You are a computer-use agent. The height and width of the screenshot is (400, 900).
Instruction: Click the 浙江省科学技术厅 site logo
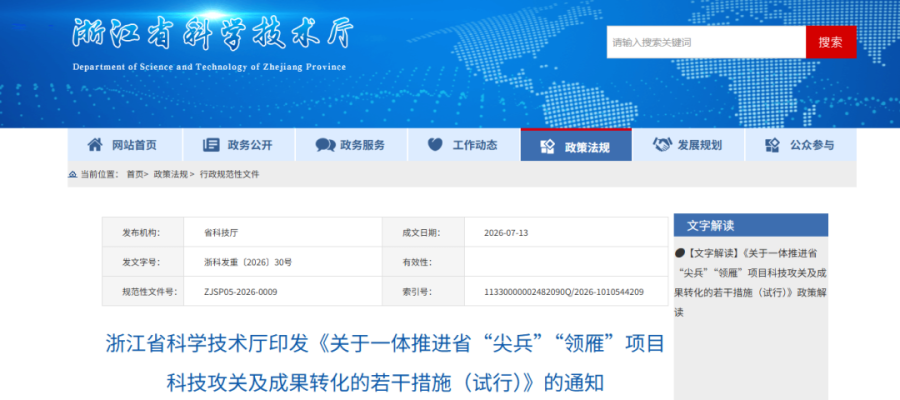click(212, 34)
